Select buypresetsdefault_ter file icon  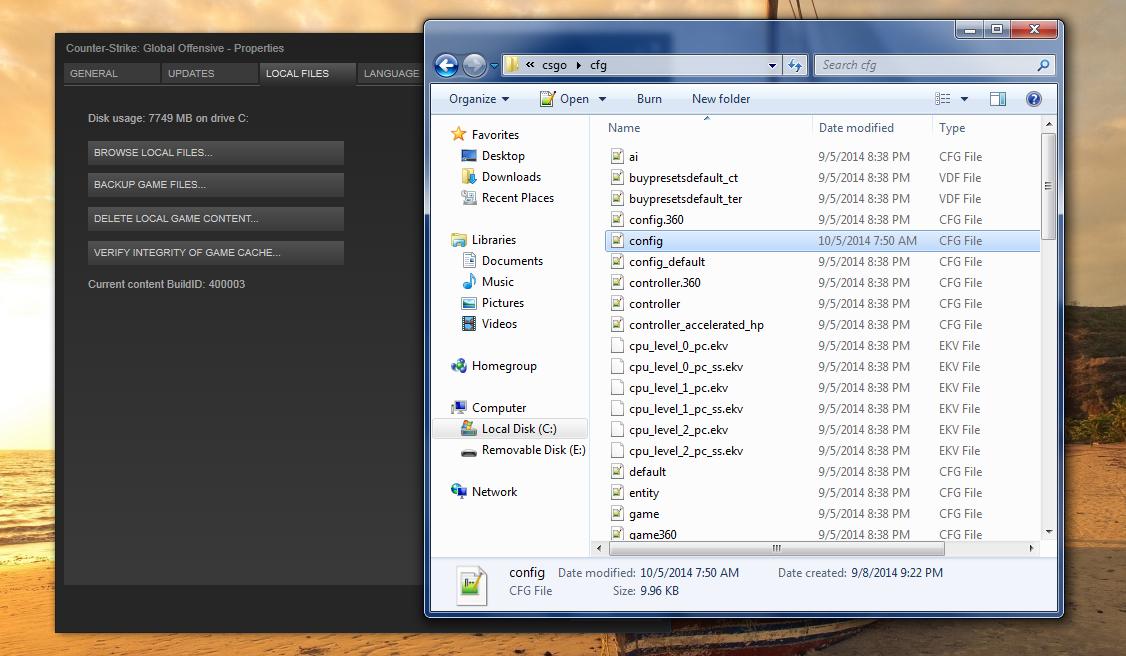(x=617, y=198)
